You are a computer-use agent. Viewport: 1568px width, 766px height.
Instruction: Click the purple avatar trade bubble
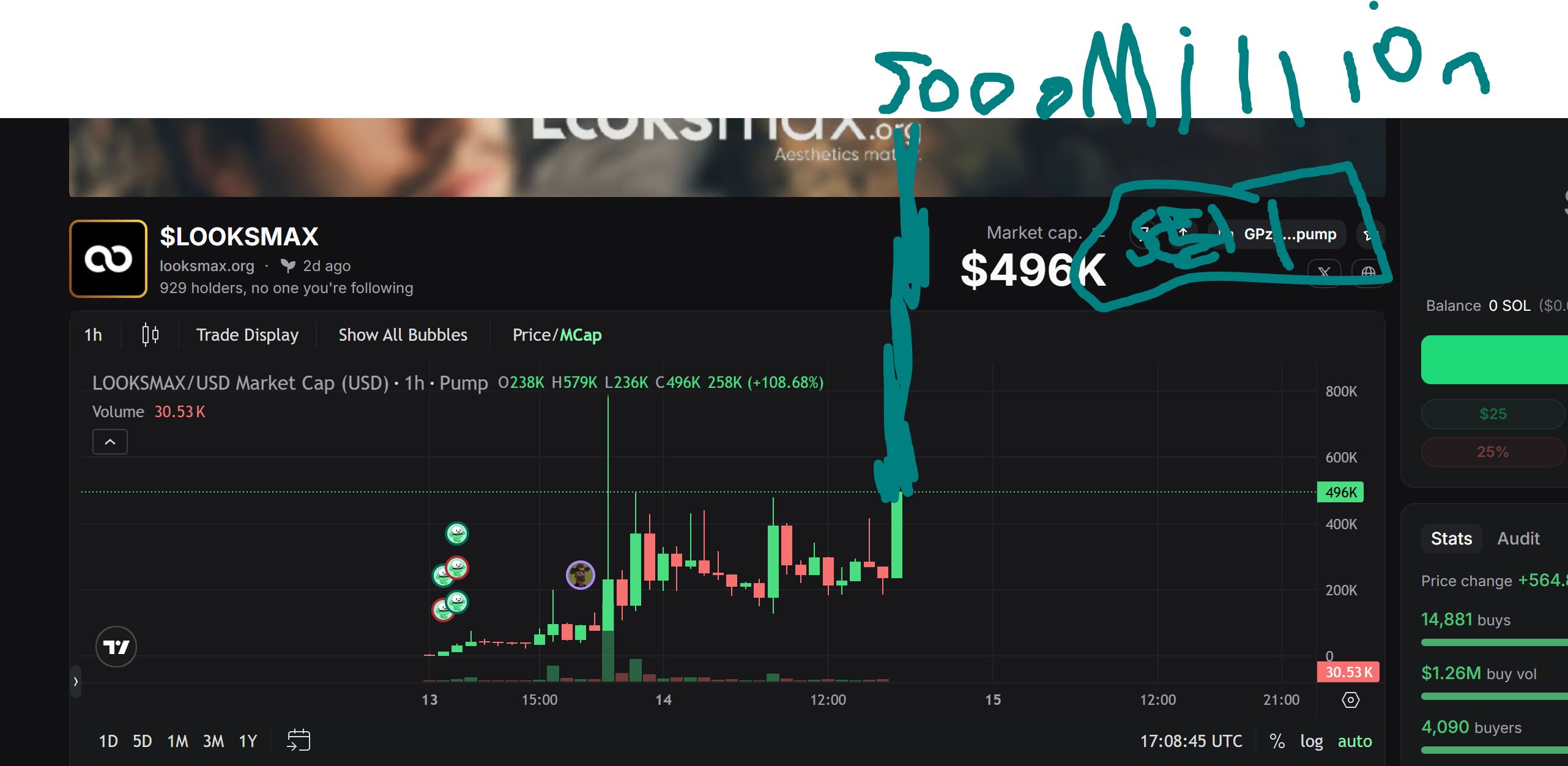click(580, 575)
